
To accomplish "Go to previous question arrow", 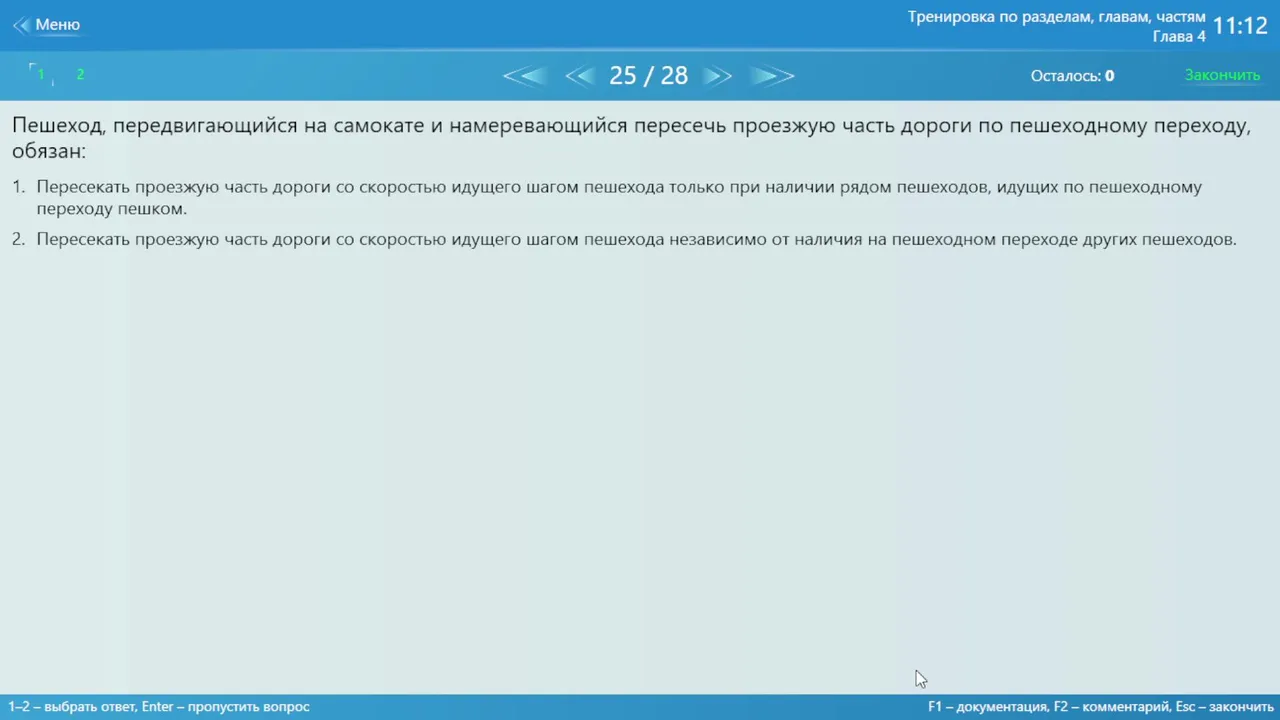I will tap(580, 76).
